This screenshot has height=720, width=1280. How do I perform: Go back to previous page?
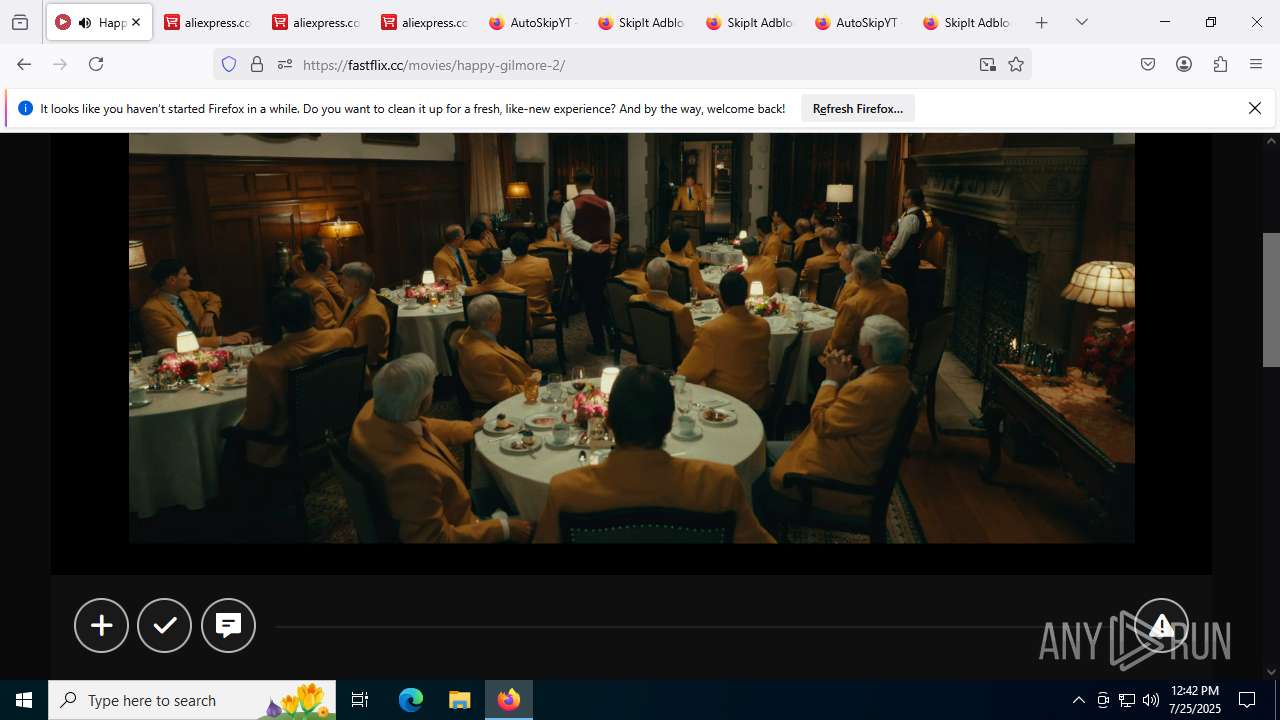coord(24,64)
